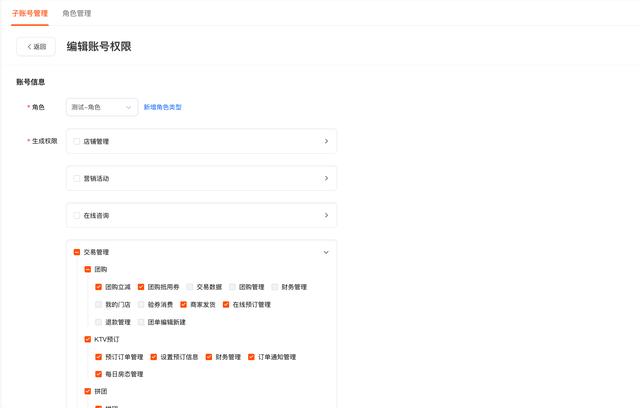The height and width of the screenshot is (408, 640).
Task: Check the 在线咨询 checkbox
Action: click(76, 215)
